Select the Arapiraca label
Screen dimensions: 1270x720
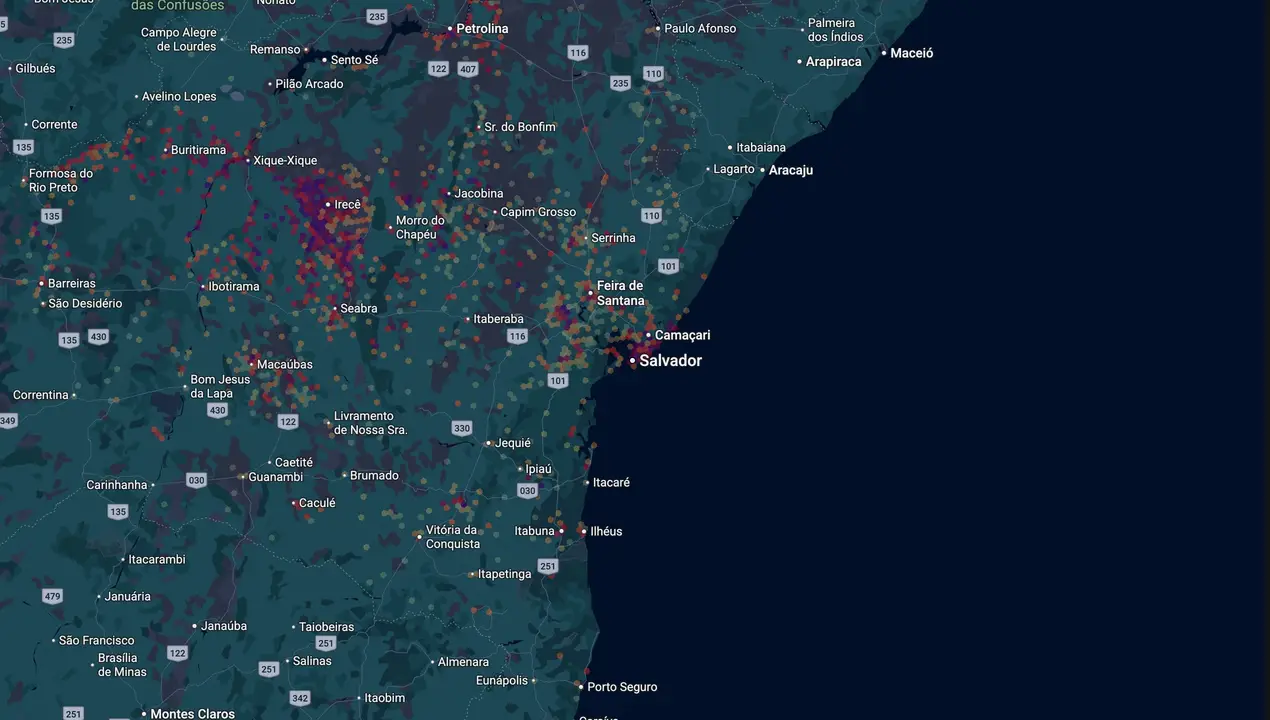(833, 62)
